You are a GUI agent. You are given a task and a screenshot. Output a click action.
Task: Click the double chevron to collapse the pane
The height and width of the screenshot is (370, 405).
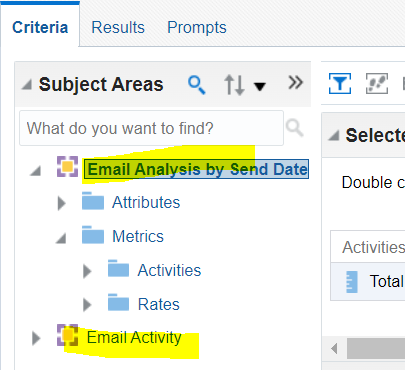[295, 83]
